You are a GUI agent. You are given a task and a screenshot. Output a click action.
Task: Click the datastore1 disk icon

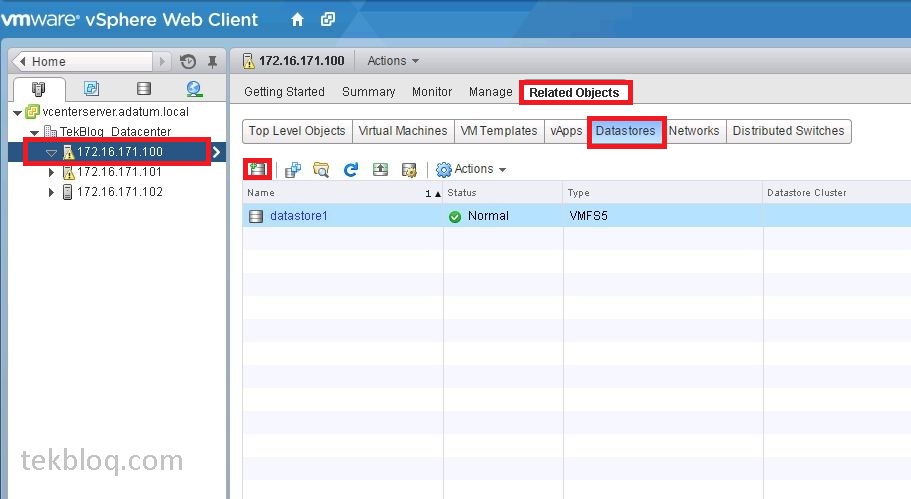(x=256, y=216)
